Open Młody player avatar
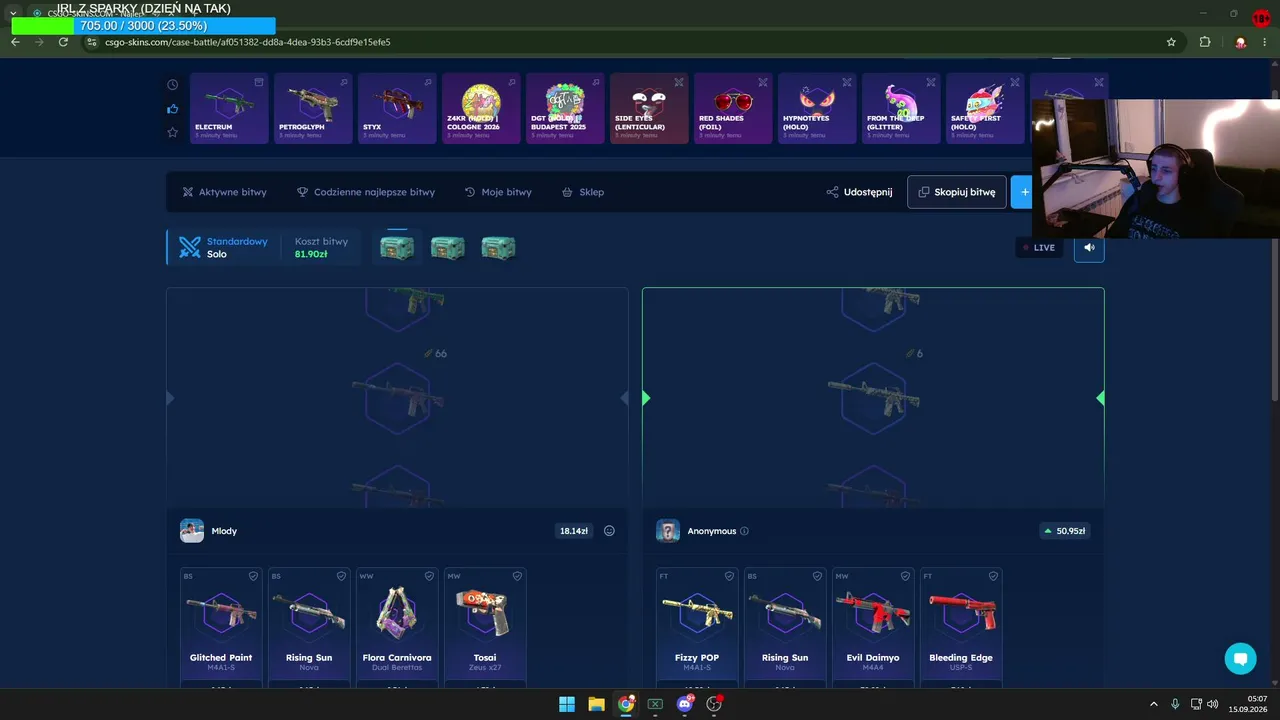Screen dimensions: 1280x720 tap(192, 531)
